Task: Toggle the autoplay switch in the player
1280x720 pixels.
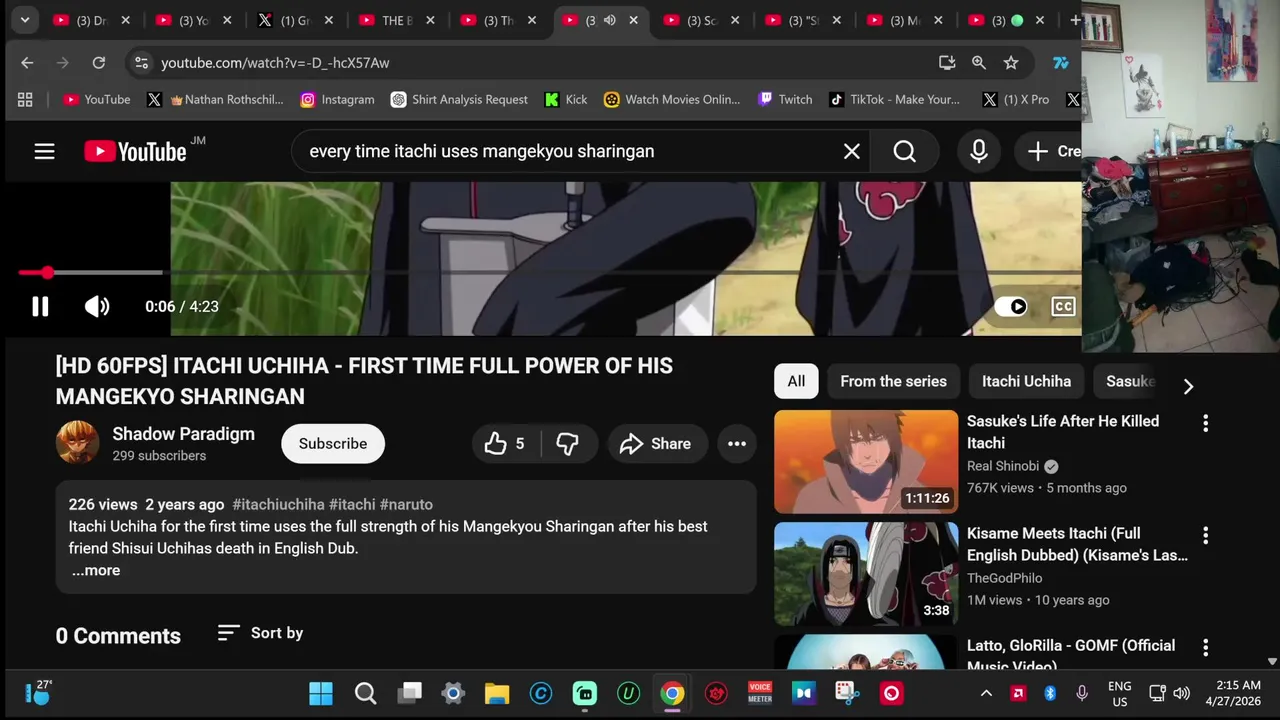Action: tap(1011, 307)
